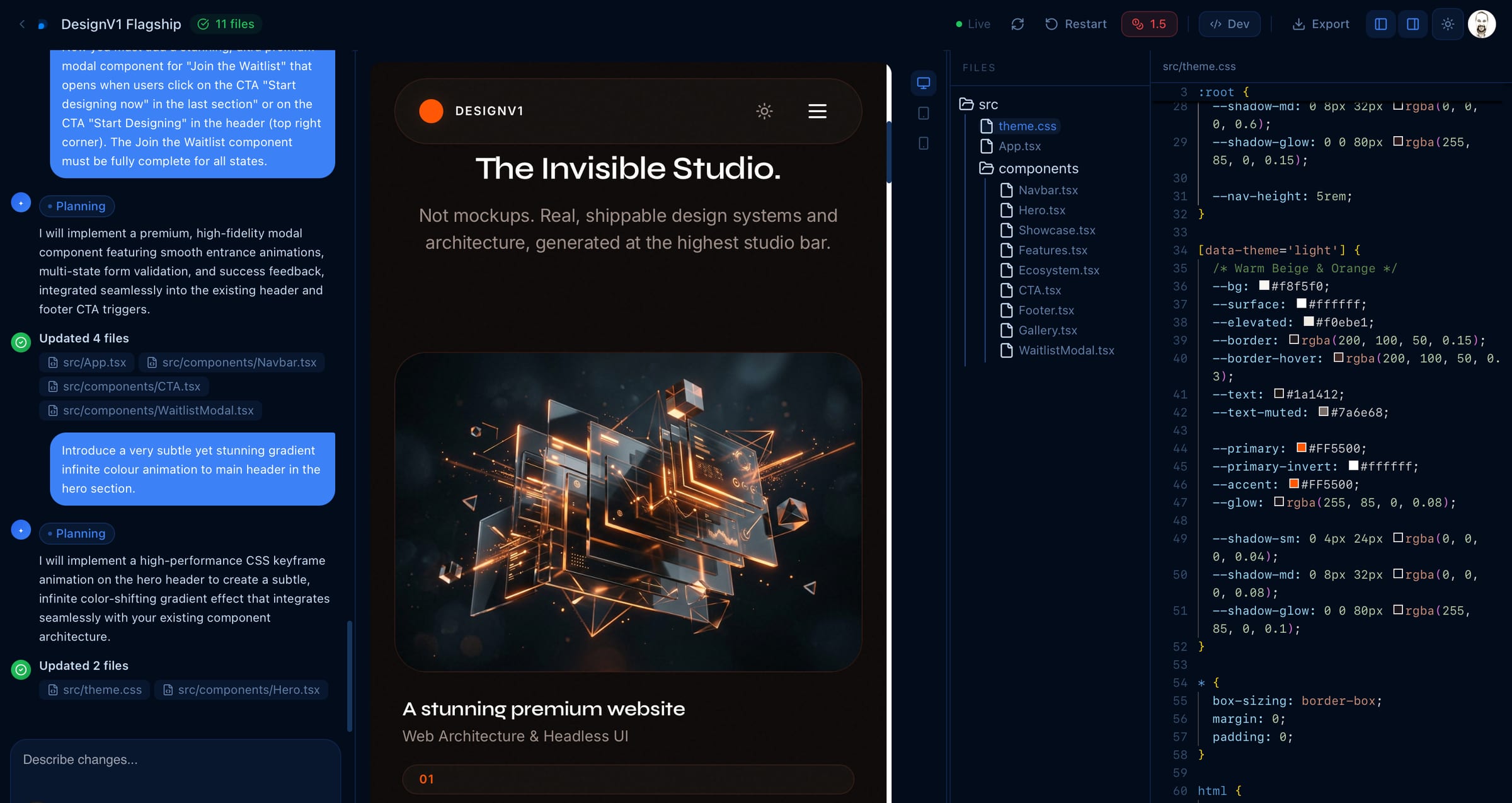The image size is (1512, 803).
Task: Click the --bg #f8f5f0 color swatch
Action: pyautogui.click(x=1264, y=286)
